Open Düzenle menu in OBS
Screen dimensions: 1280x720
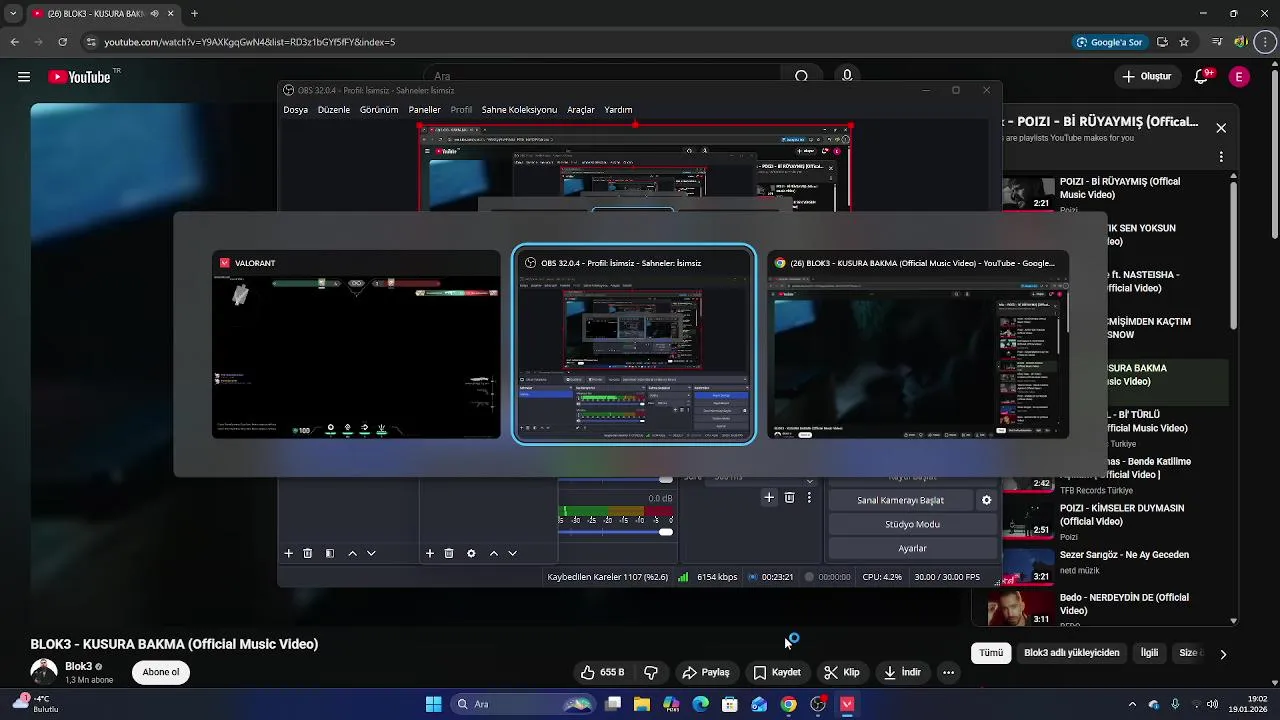pos(334,110)
